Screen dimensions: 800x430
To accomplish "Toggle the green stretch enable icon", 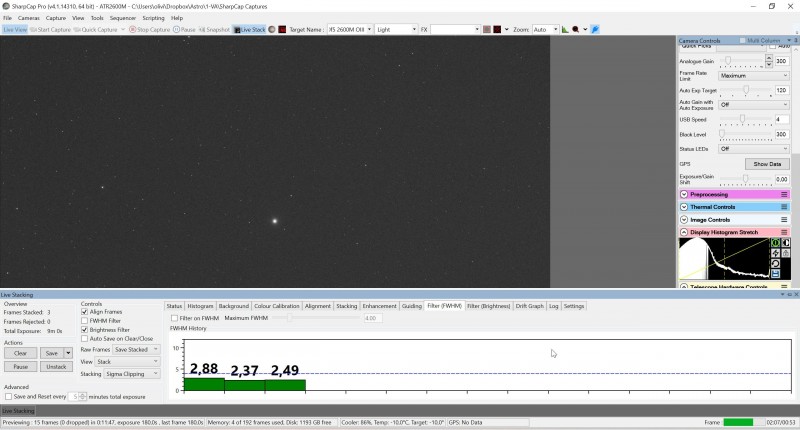I will pos(775,243).
